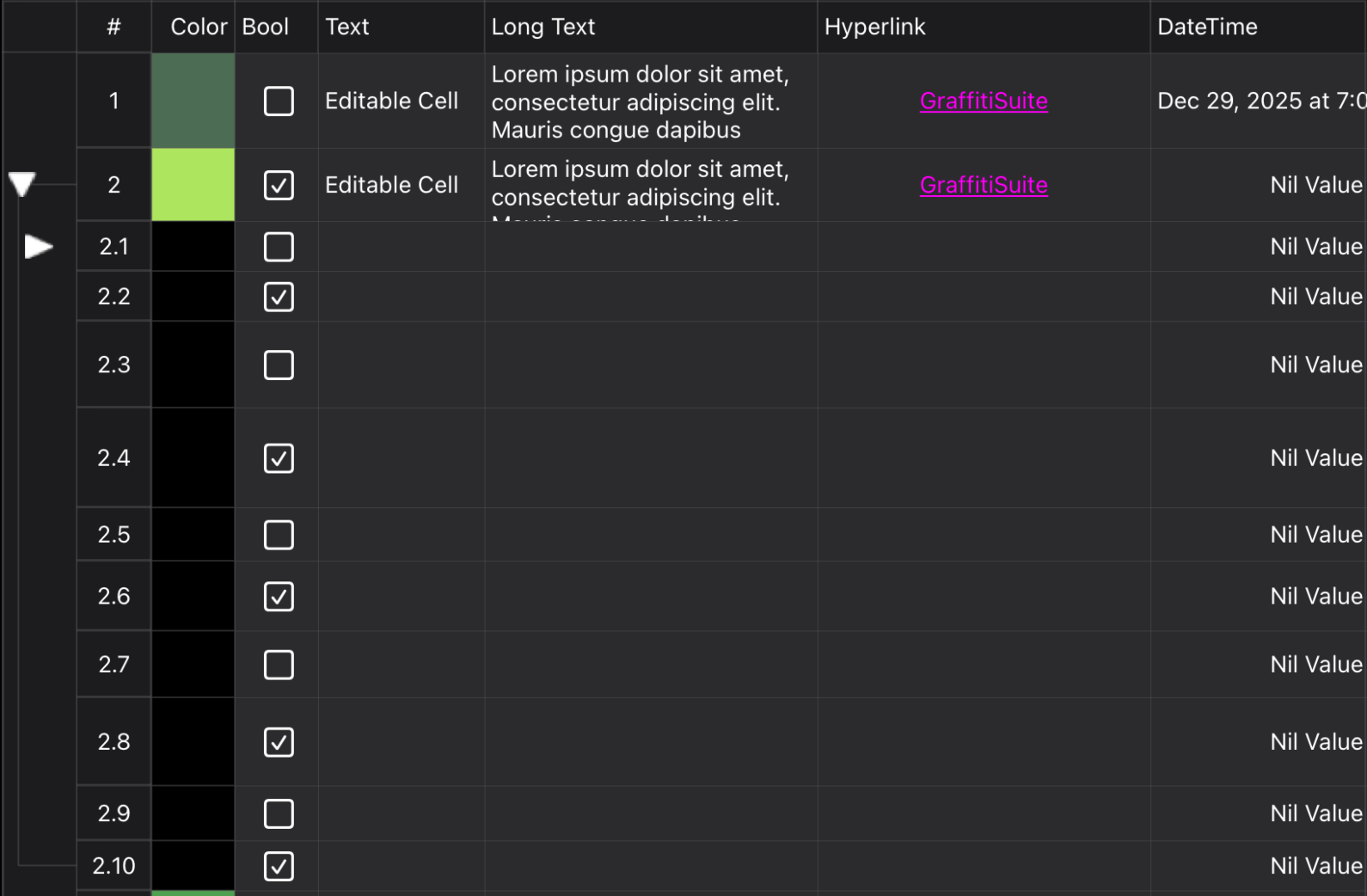Uncheck the row 2.10 checkbox

click(x=279, y=866)
